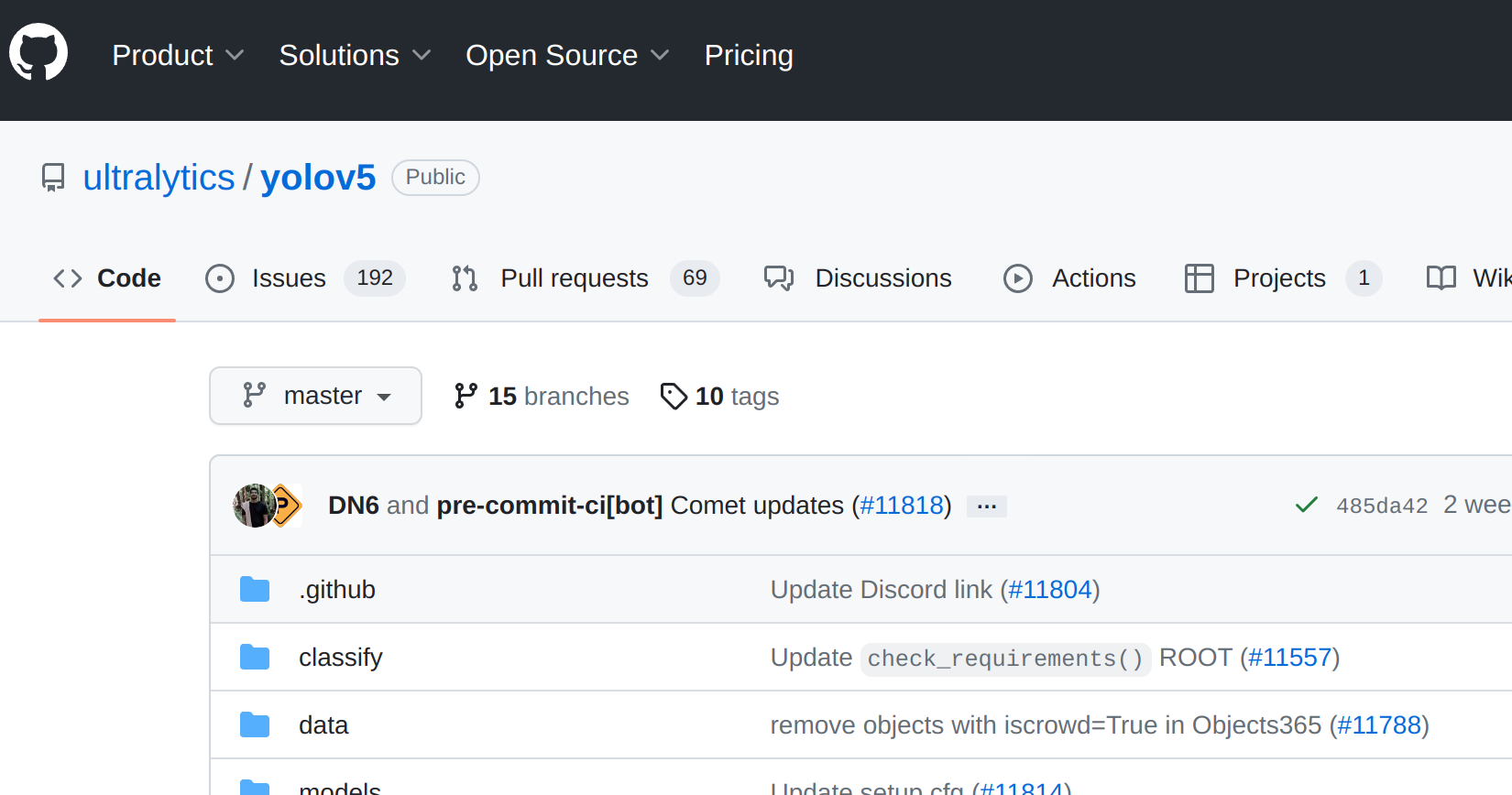Open the Actions tab

tap(1069, 278)
